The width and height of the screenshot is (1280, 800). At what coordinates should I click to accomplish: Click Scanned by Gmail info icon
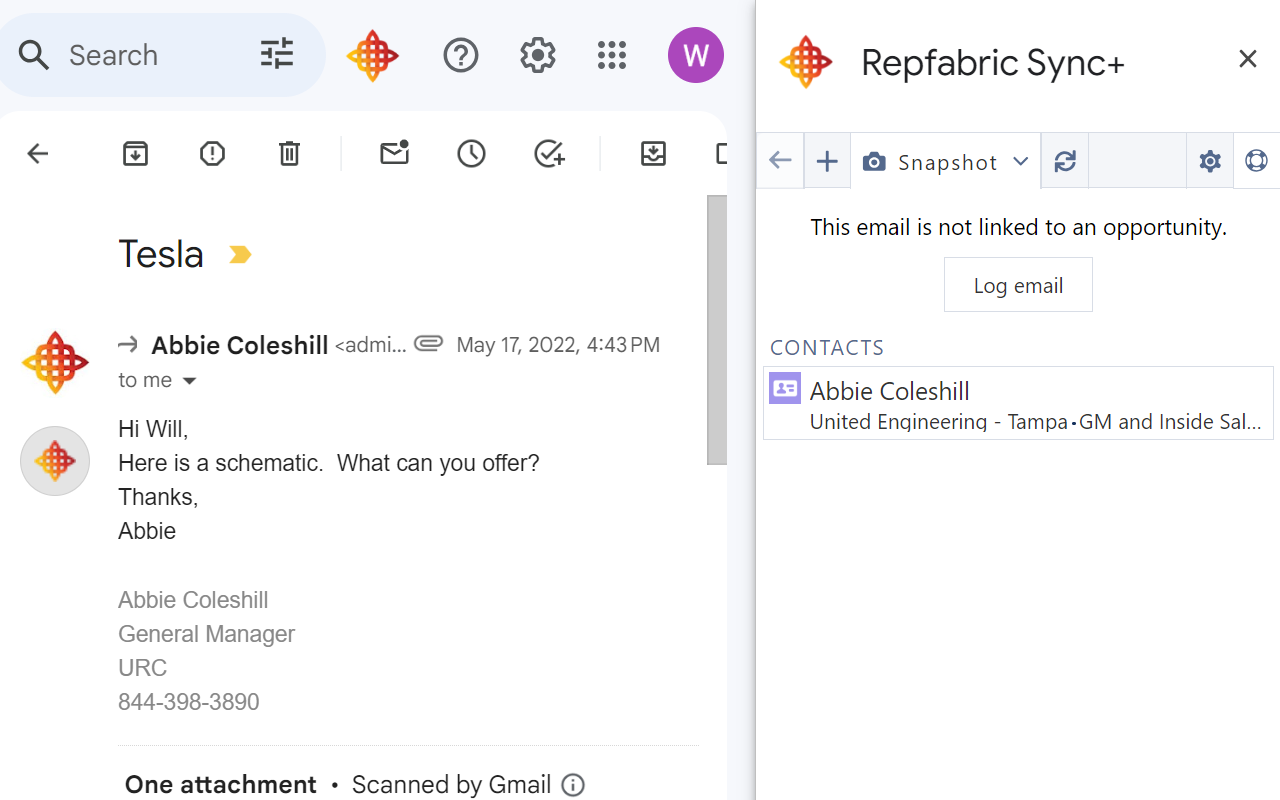click(573, 785)
